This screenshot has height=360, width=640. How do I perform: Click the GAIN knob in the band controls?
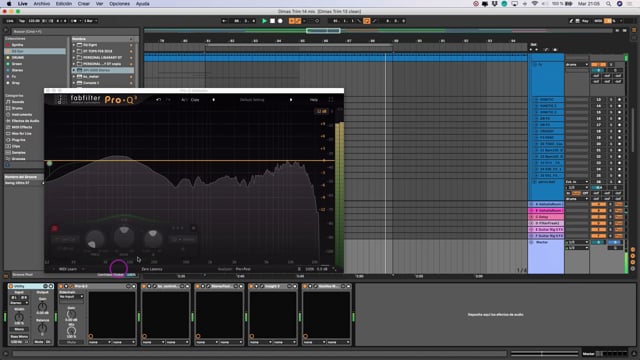[124, 236]
